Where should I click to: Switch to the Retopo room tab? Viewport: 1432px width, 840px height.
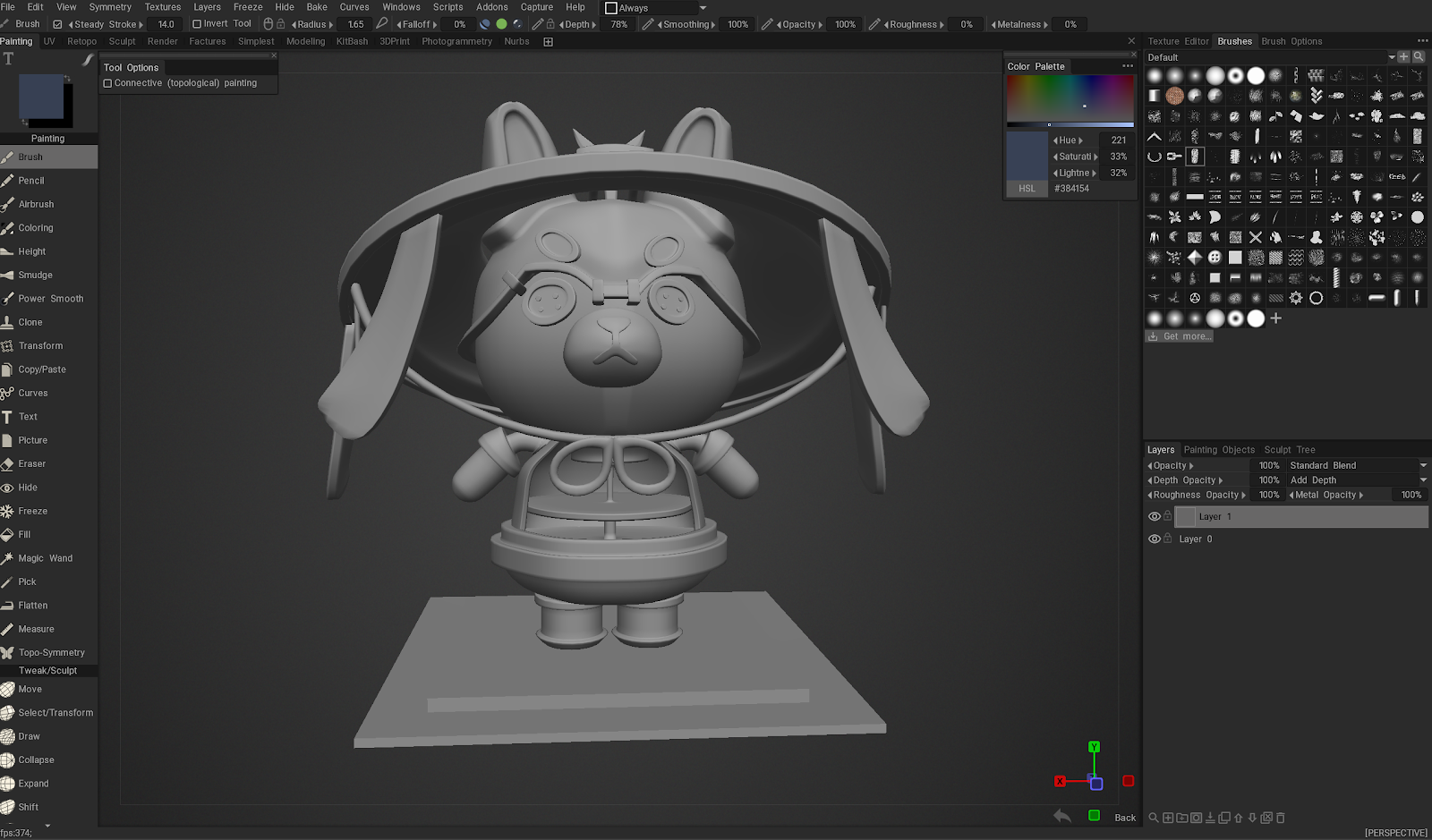tap(81, 41)
